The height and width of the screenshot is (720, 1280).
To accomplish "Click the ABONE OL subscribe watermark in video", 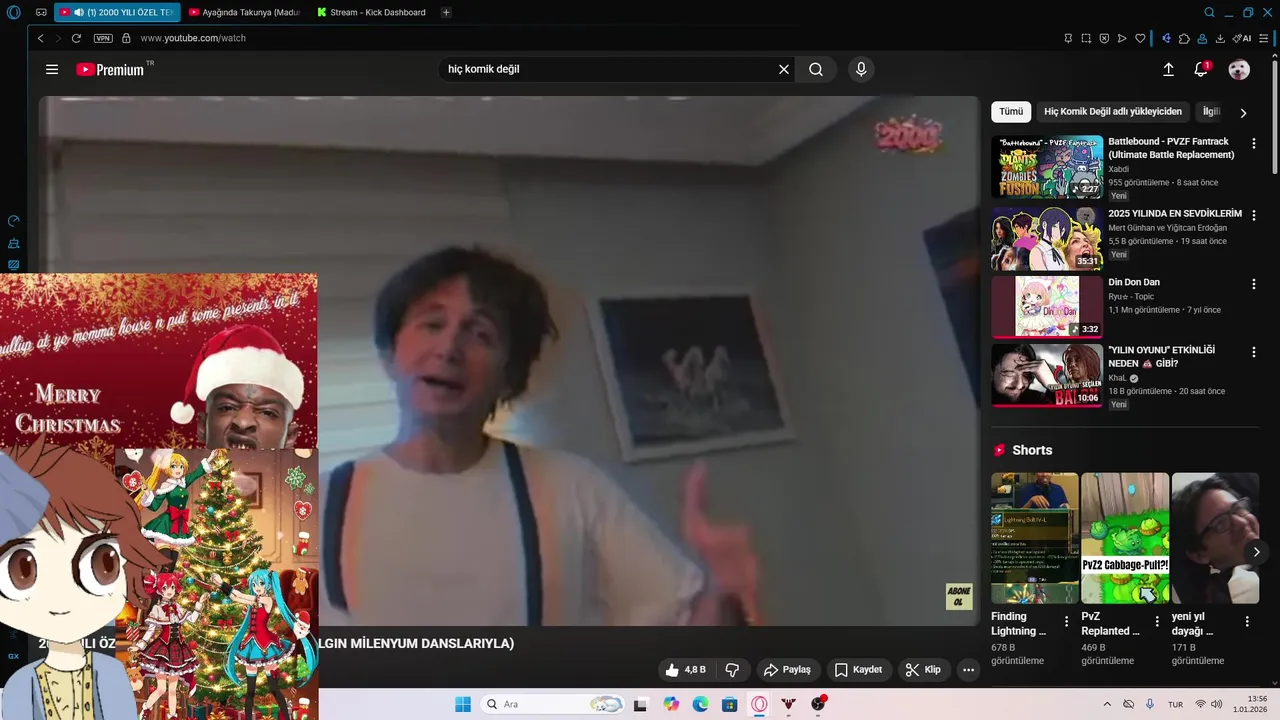I will (x=958, y=597).
